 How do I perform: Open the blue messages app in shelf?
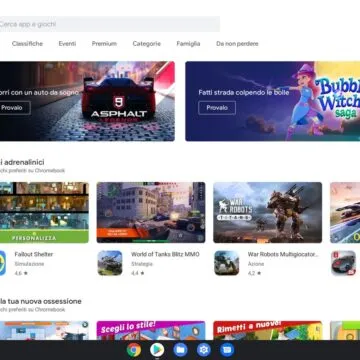tap(227, 350)
